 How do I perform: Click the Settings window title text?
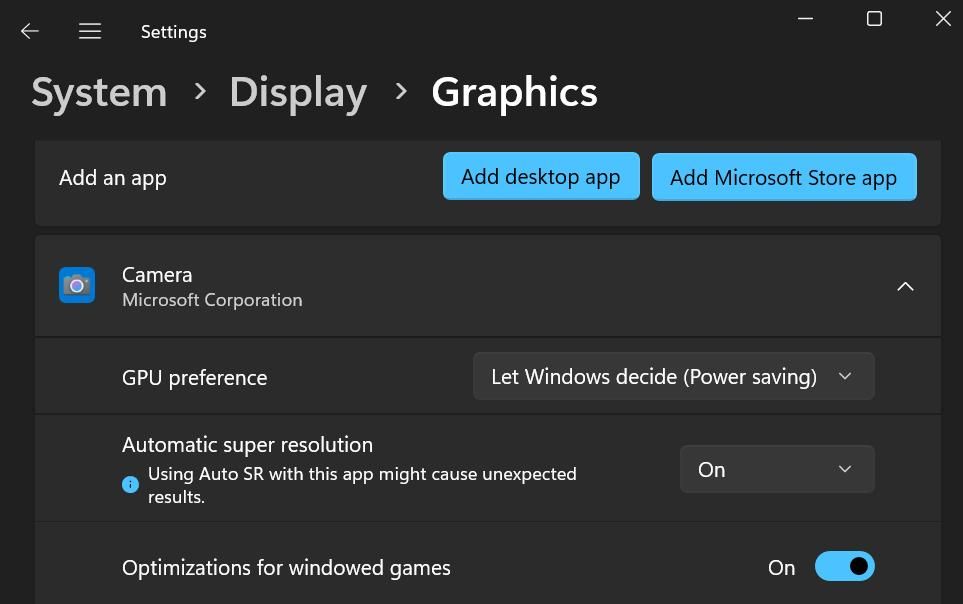coord(174,32)
